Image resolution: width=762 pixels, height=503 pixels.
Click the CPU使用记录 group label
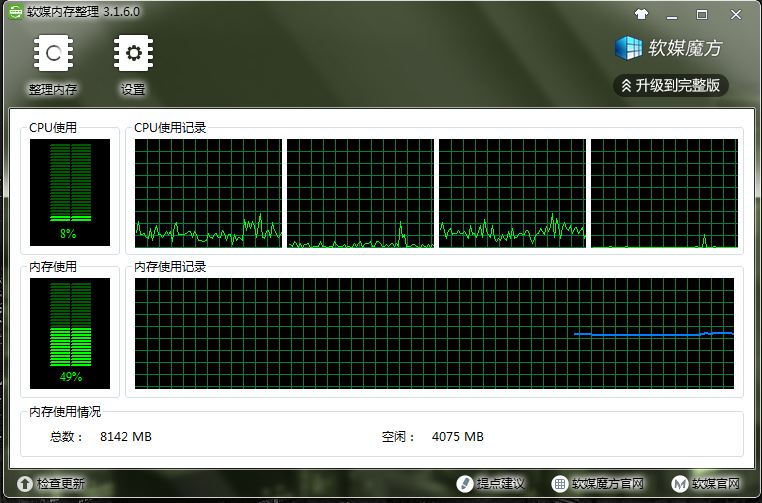[x=170, y=128]
